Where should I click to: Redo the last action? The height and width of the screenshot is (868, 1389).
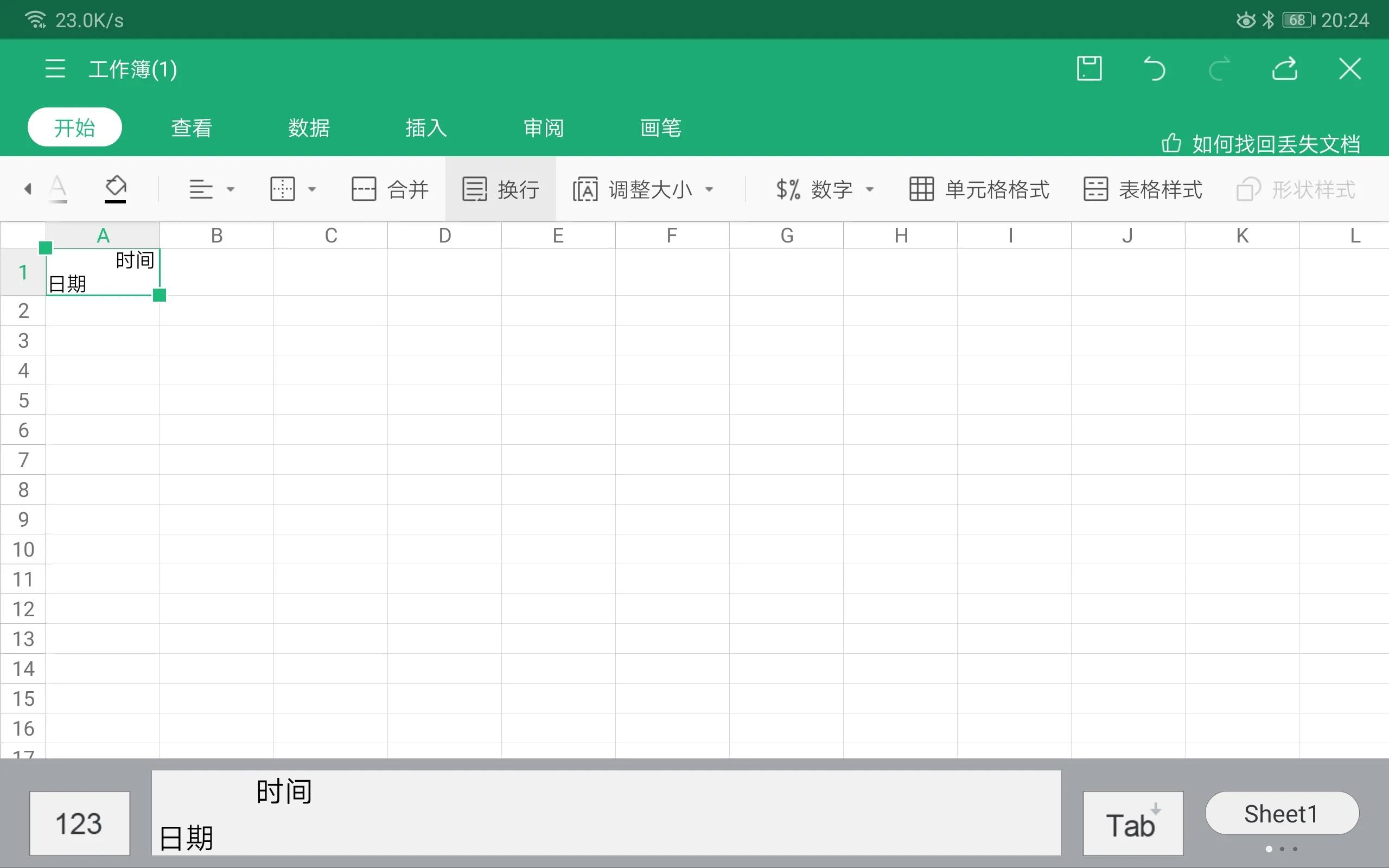(x=1220, y=68)
